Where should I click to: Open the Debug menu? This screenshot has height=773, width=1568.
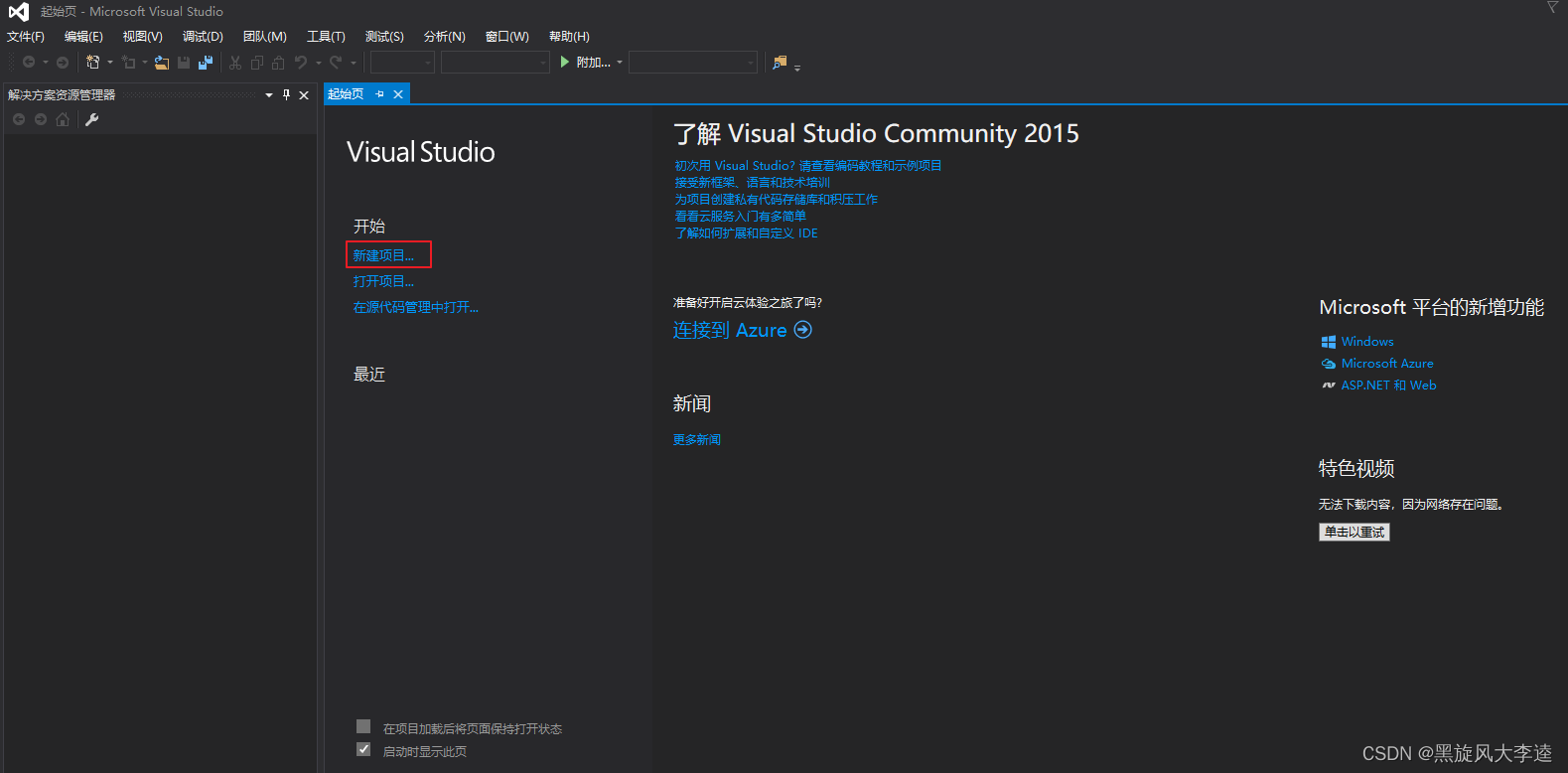tap(203, 37)
